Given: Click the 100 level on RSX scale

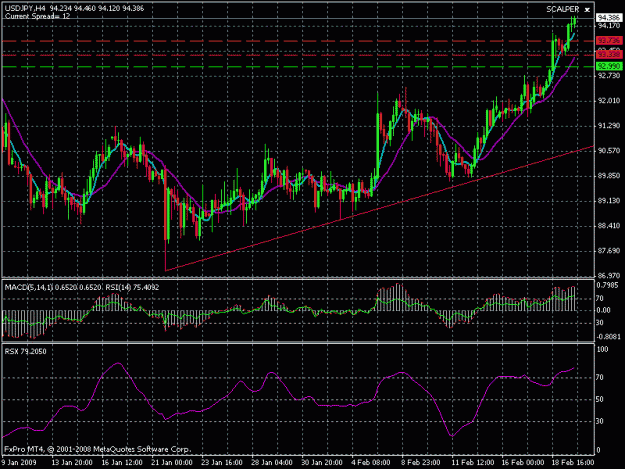Looking at the screenshot, I should (602, 349).
